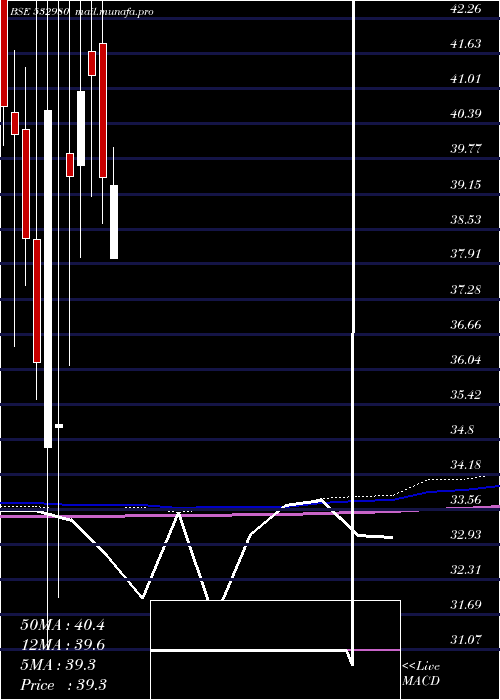Click the last white candlestick on the right
This screenshot has height=700, width=500.
click(114, 222)
